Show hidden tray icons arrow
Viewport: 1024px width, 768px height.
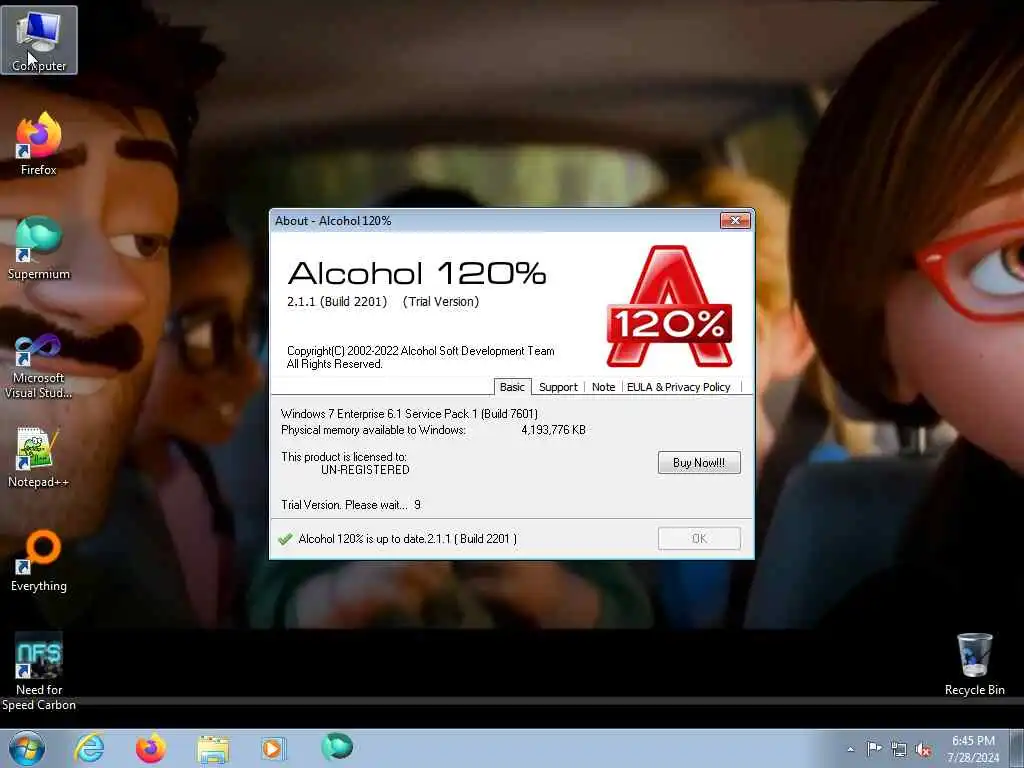(x=850, y=749)
